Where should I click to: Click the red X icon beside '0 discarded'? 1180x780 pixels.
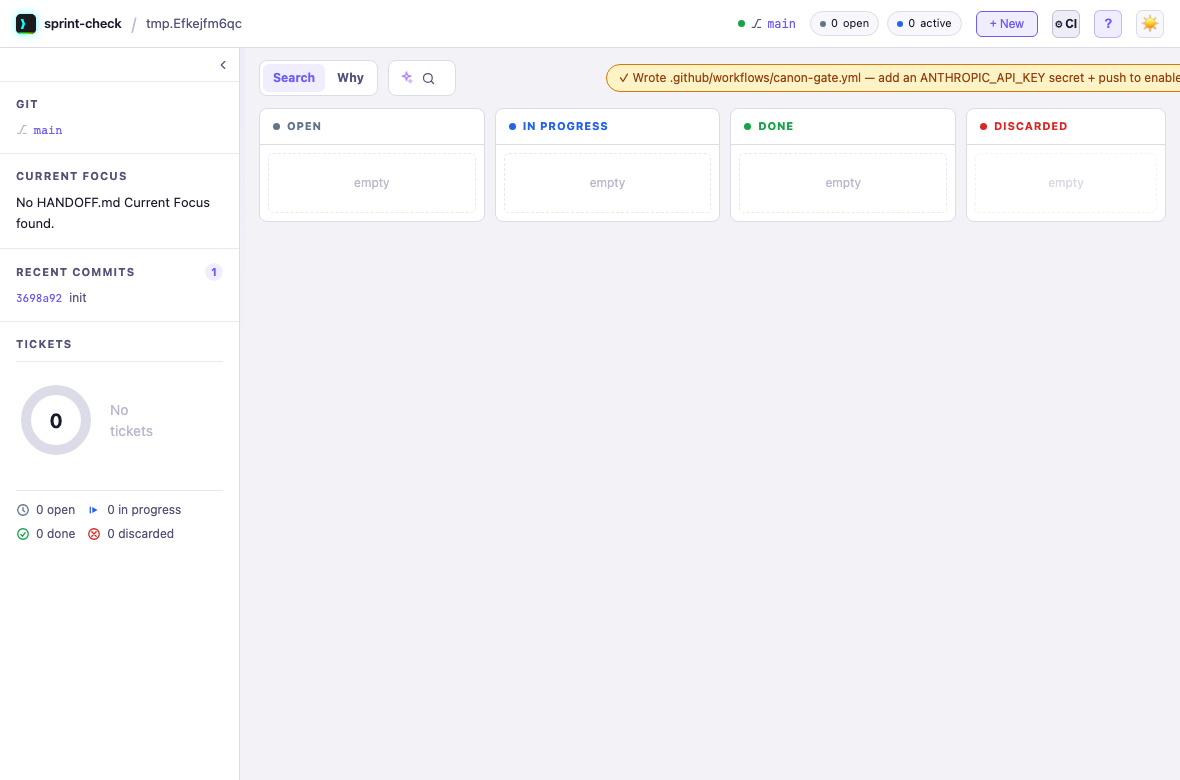click(94, 534)
